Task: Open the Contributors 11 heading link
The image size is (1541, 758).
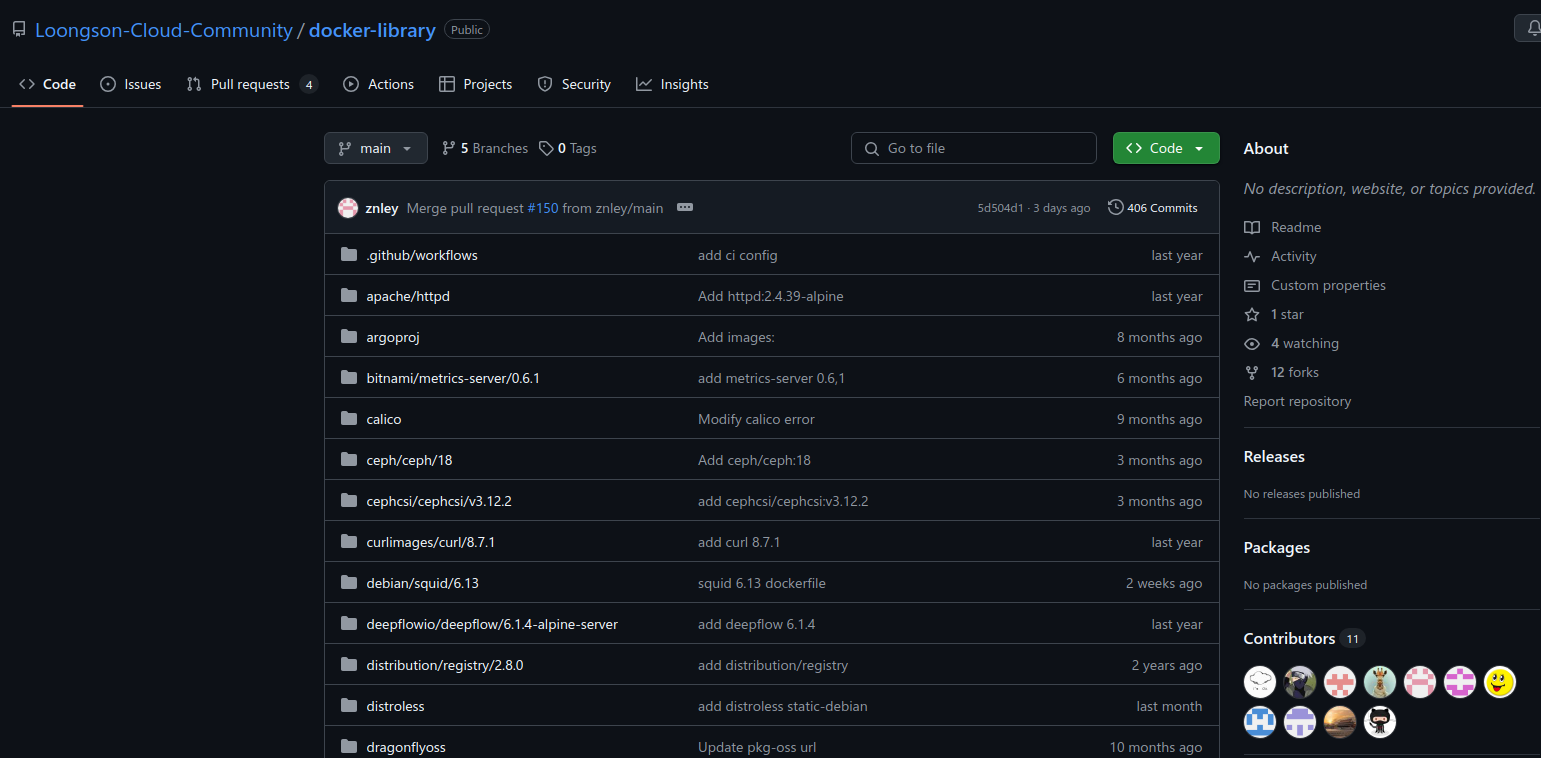Action: [x=1304, y=638]
